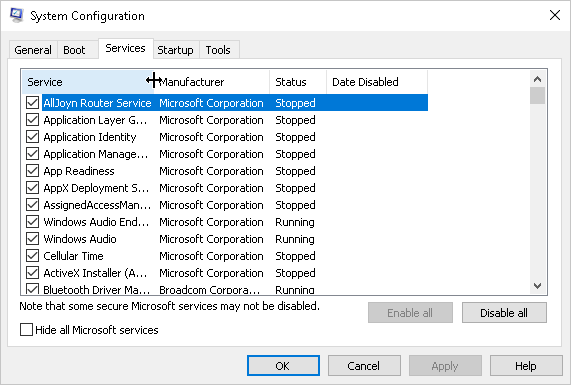Viewport: 571px width, 385px height.
Task: Toggle the Application Identity checkbox
Action: tap(32, 137)
